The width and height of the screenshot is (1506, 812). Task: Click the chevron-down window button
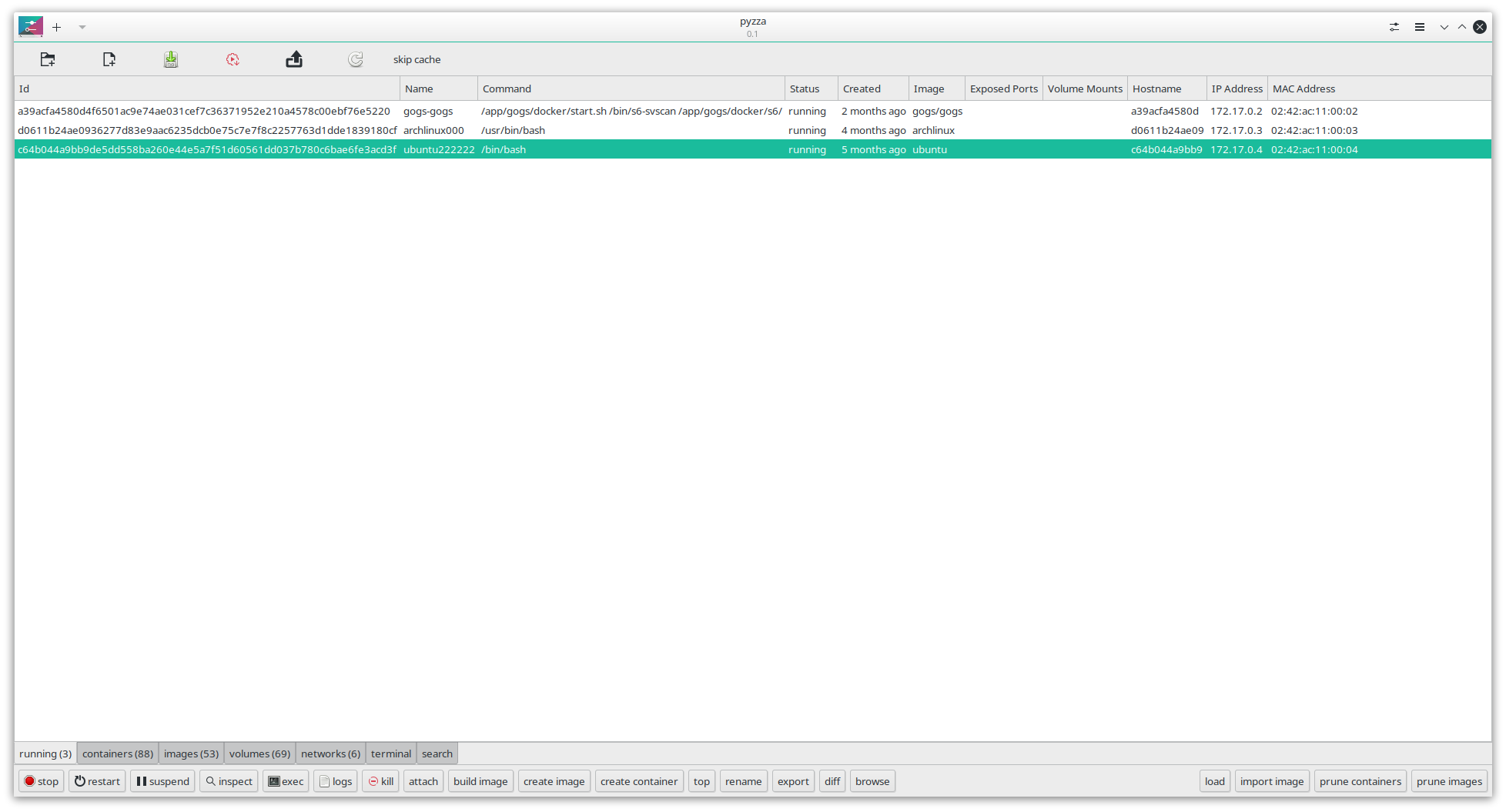[x=1444, y=27]
